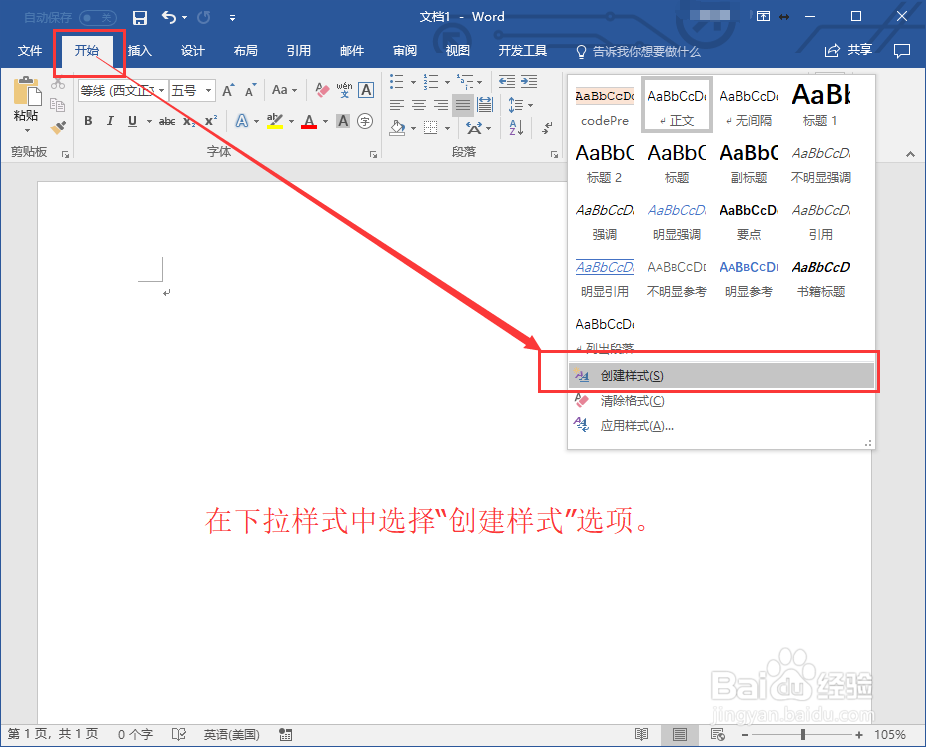
Task: Switch to the Insert tab
Action: (x=139, y=51)
